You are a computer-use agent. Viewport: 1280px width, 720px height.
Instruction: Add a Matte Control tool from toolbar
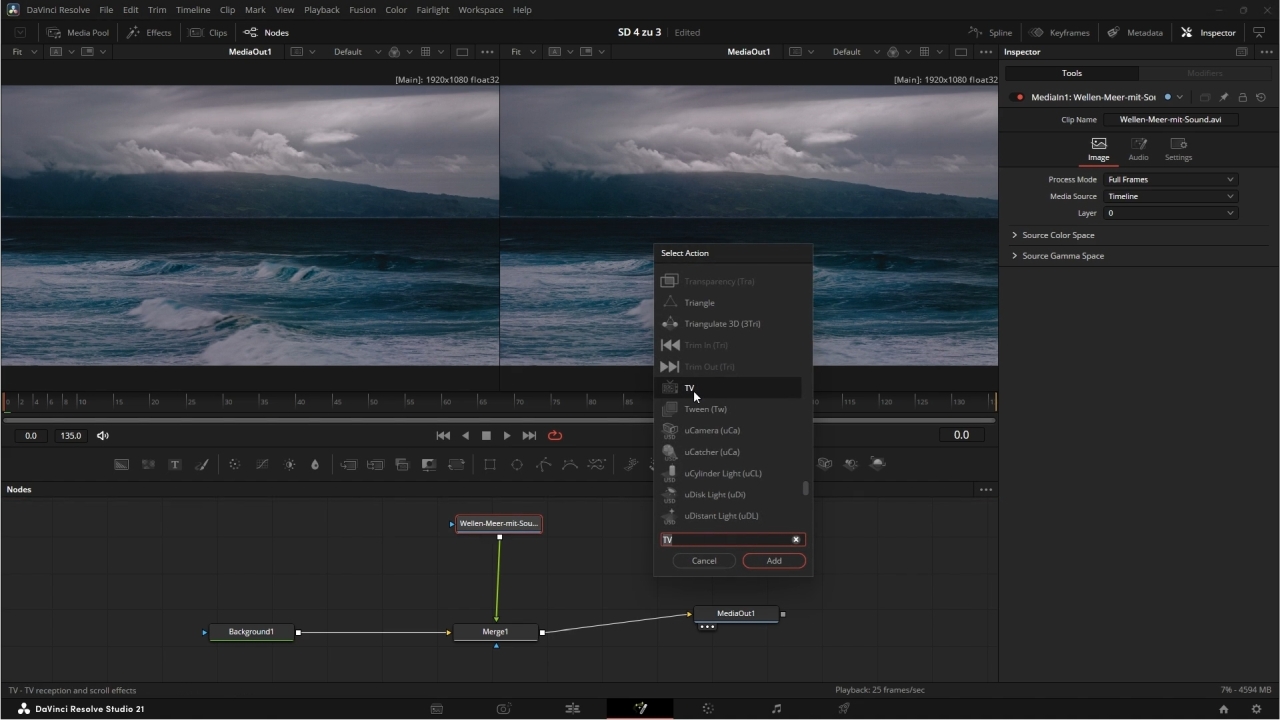pos(429,464)
